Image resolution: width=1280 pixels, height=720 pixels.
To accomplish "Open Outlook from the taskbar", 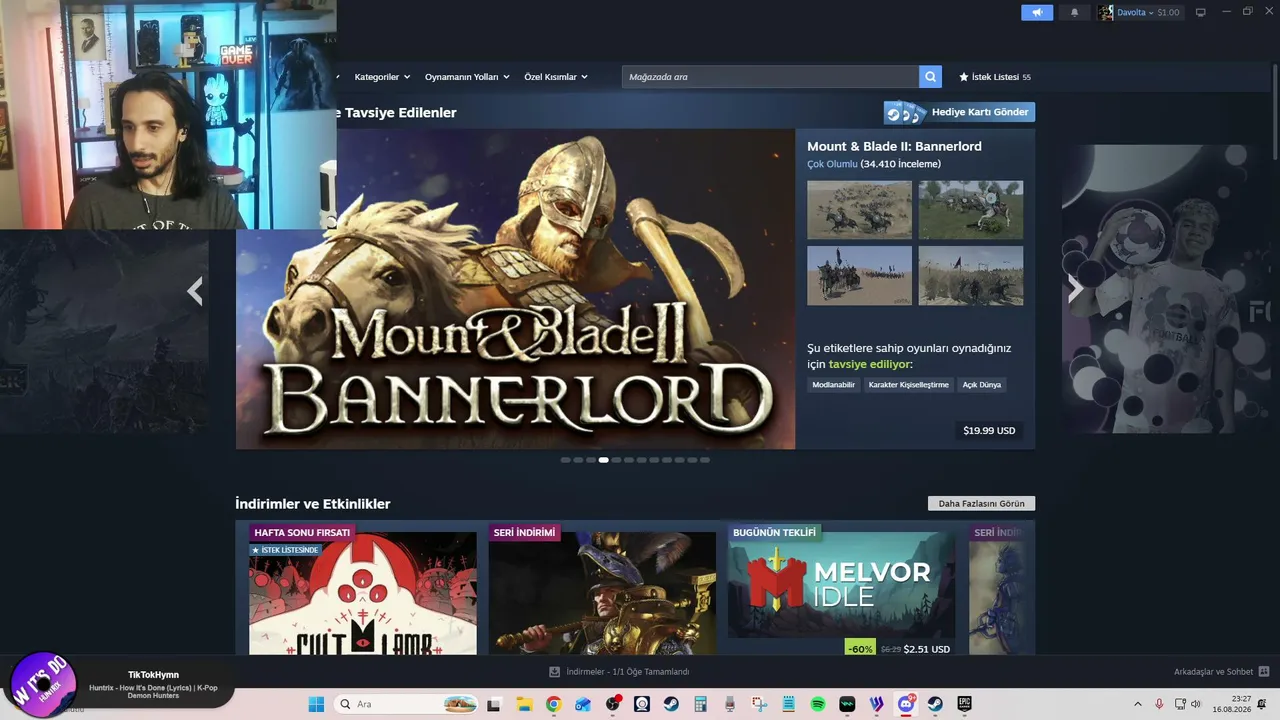I will point(583,704).
